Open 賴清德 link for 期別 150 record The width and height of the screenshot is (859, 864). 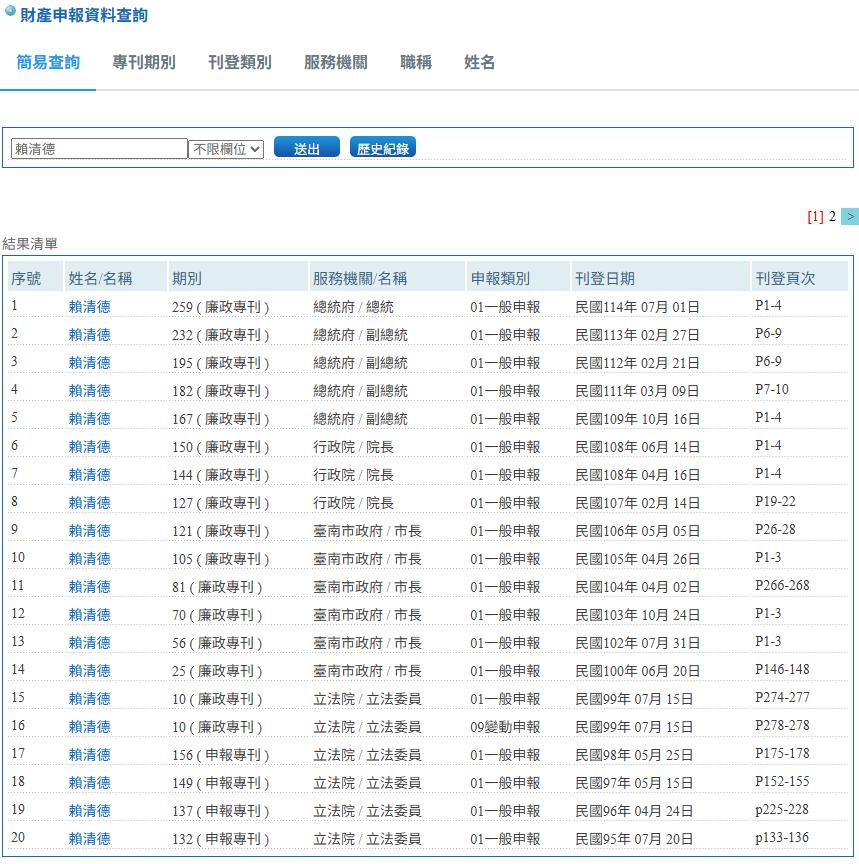click(x=89, y=447)
